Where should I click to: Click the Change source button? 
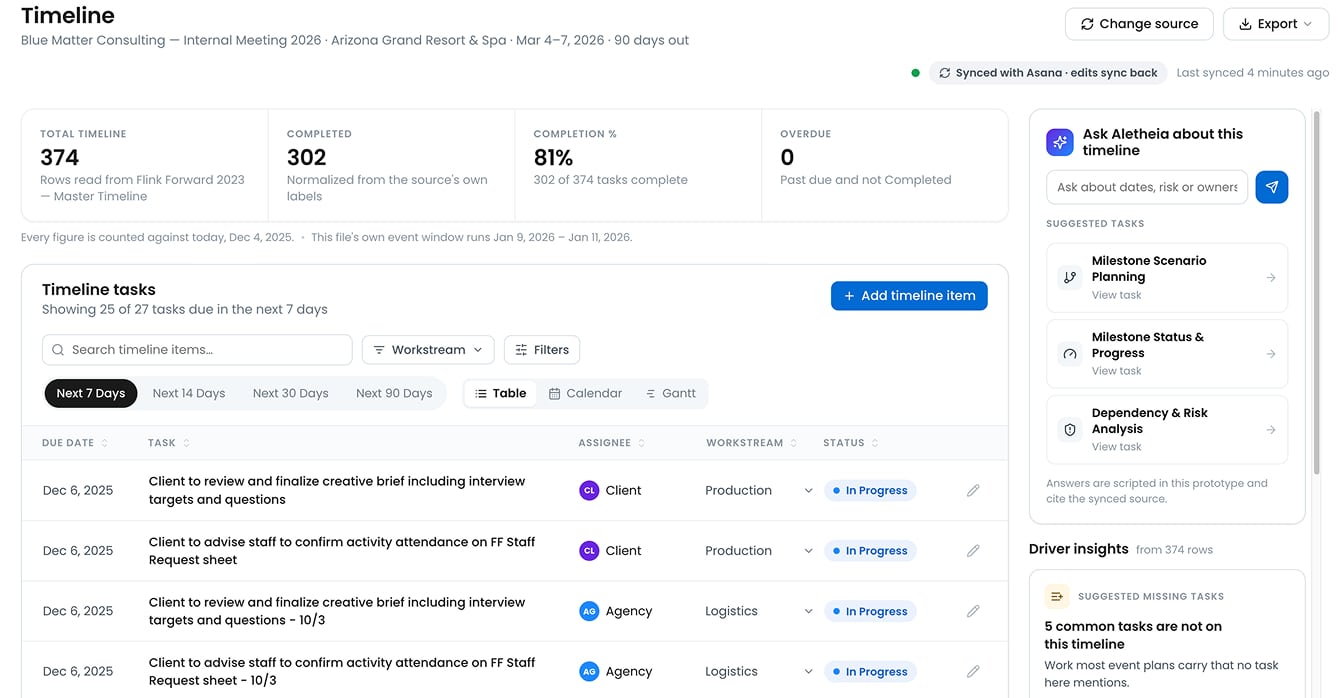(x=1139, y=24)
